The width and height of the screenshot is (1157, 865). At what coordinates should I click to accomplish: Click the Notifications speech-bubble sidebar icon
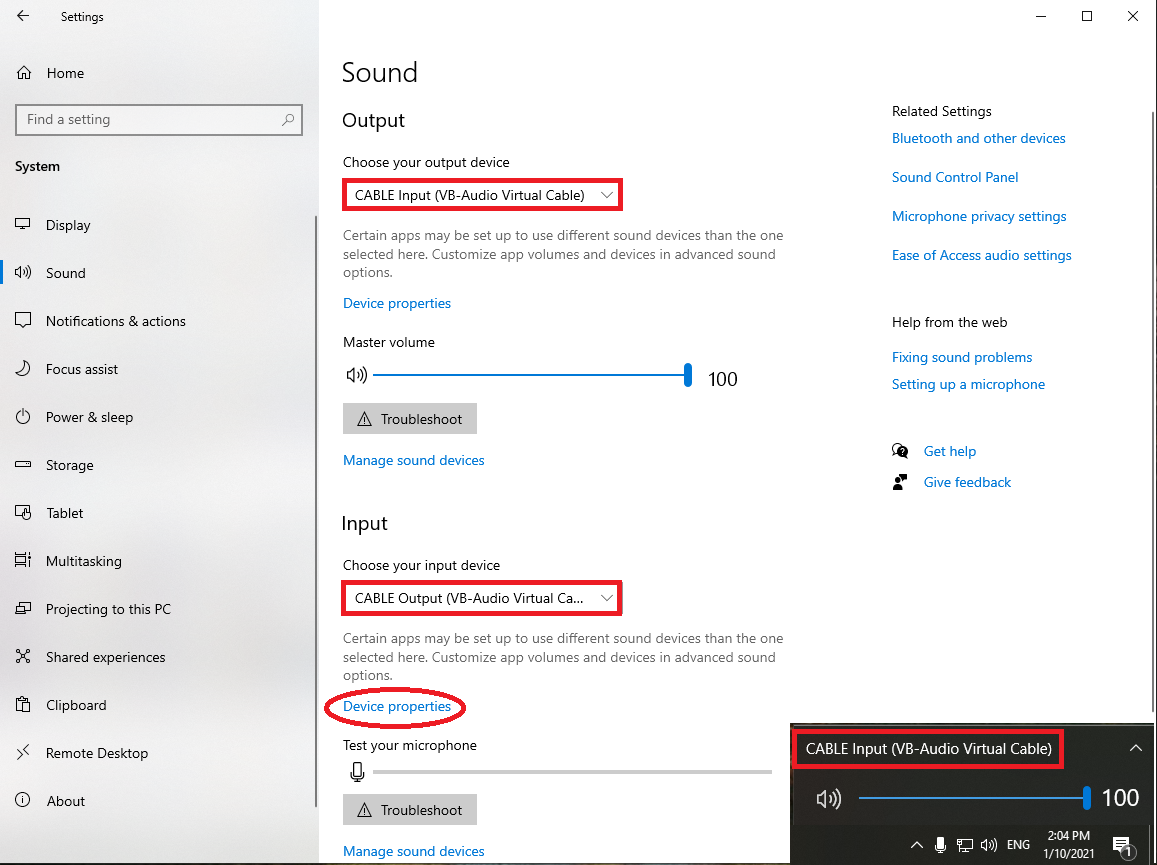(23, 320)
